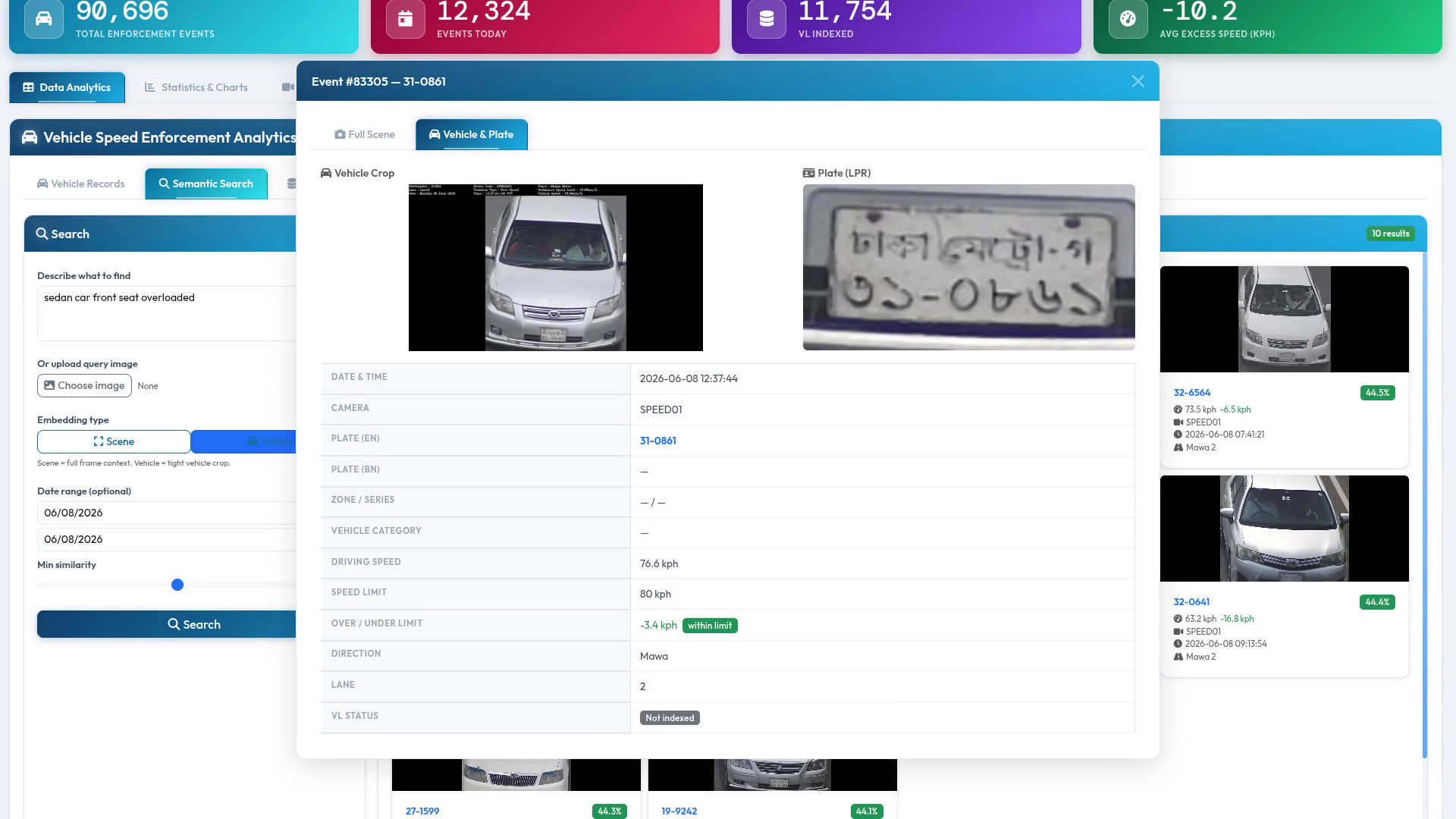The width and height of the screenshot is (1456, 819).
Task: Click the Plate (LPR) card icon
Action: 808,173
